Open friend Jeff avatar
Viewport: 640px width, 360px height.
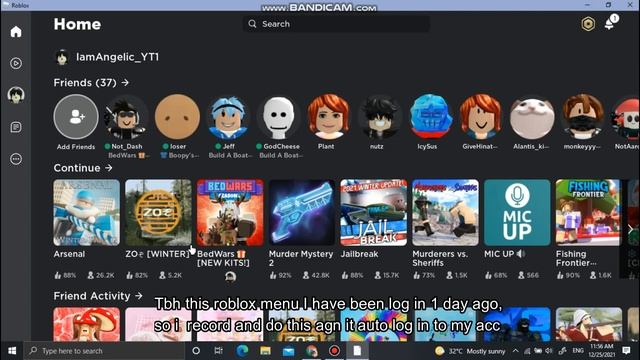pos(228,117)
